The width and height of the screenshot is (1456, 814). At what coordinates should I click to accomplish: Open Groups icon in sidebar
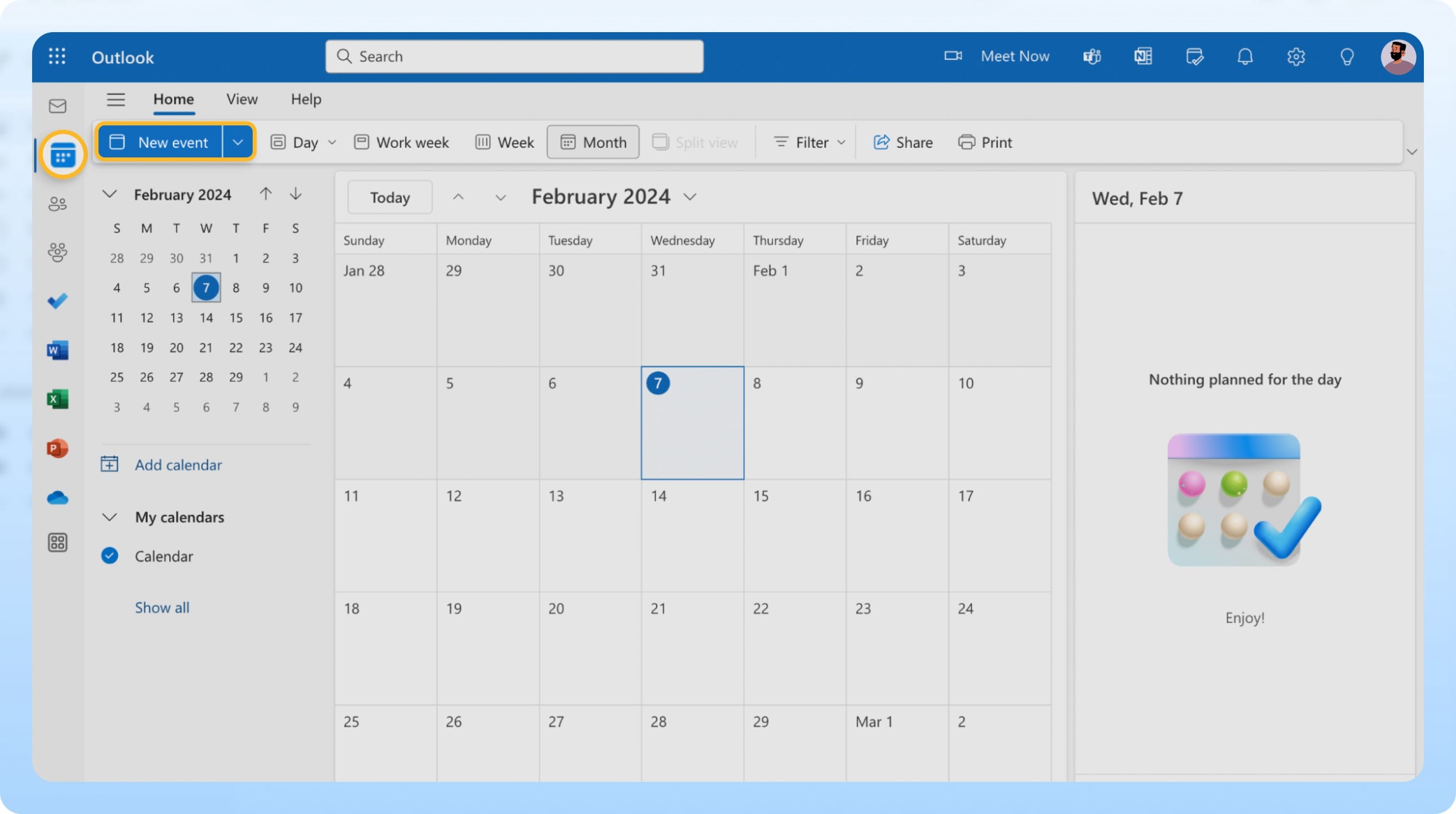(x=58, y=252)
